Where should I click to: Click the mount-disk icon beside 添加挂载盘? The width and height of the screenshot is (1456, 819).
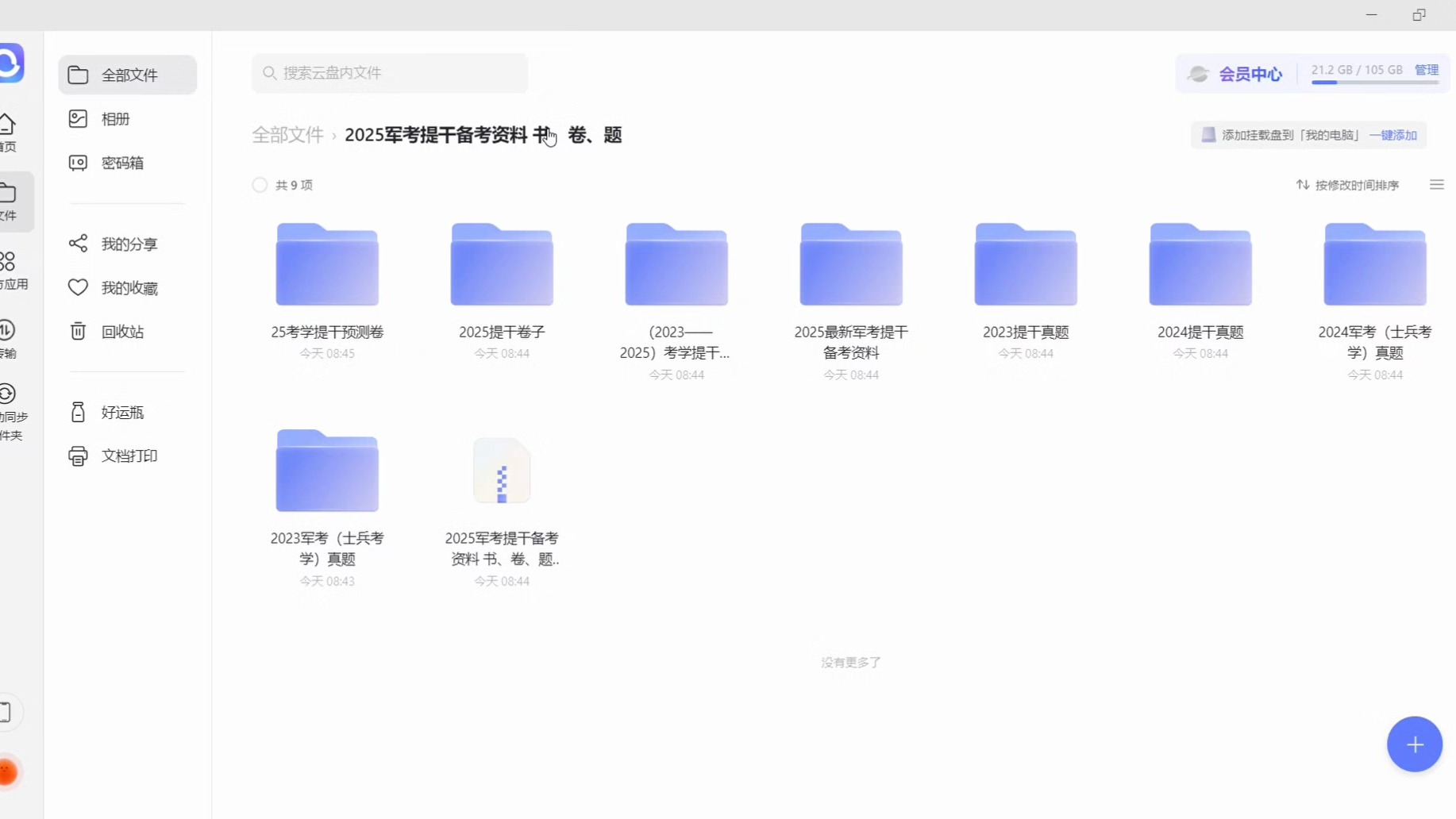pyautogui.click(x=1208, y=135)
